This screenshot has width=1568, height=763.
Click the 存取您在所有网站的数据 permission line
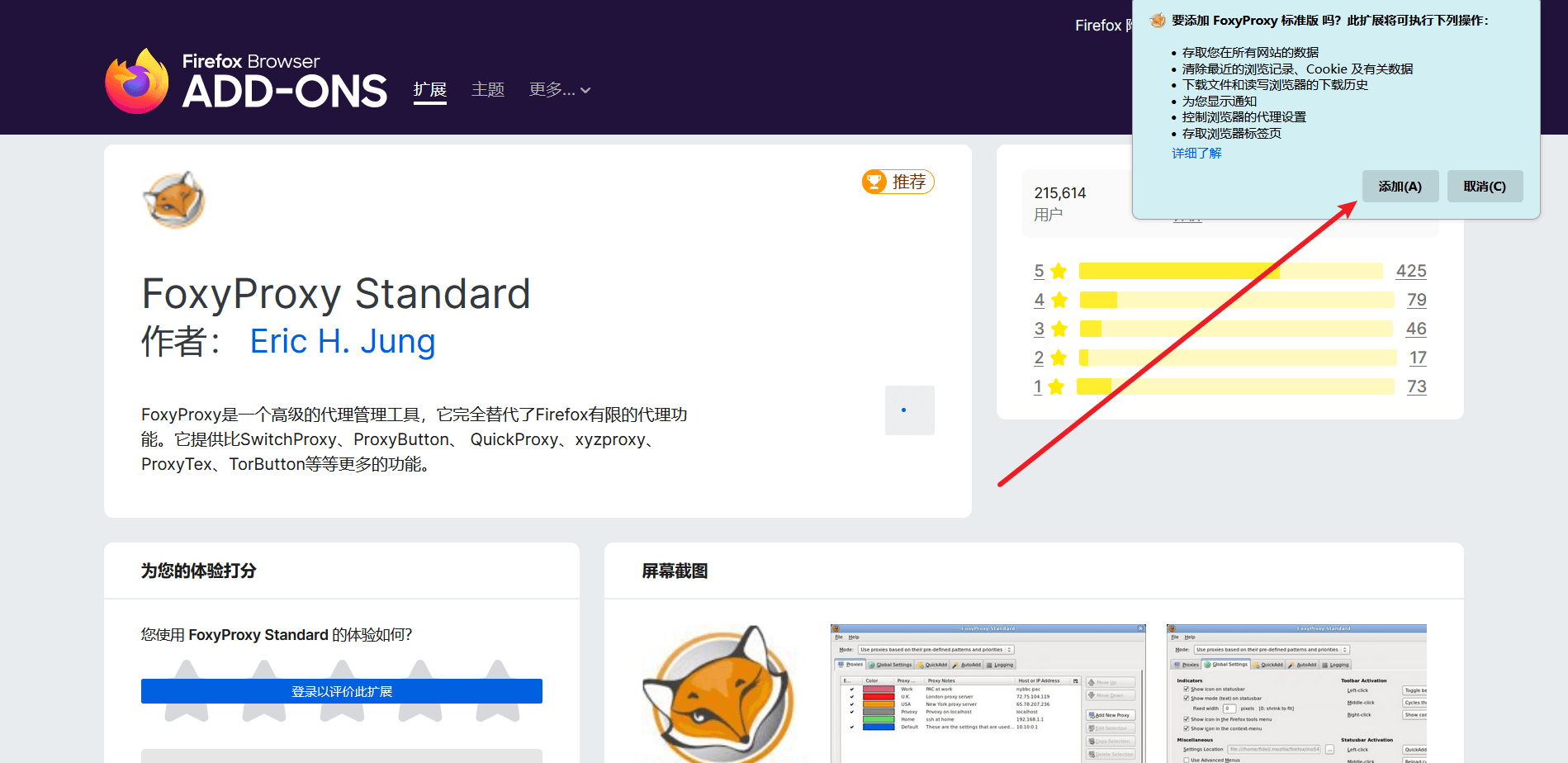tap(1250, 52)
